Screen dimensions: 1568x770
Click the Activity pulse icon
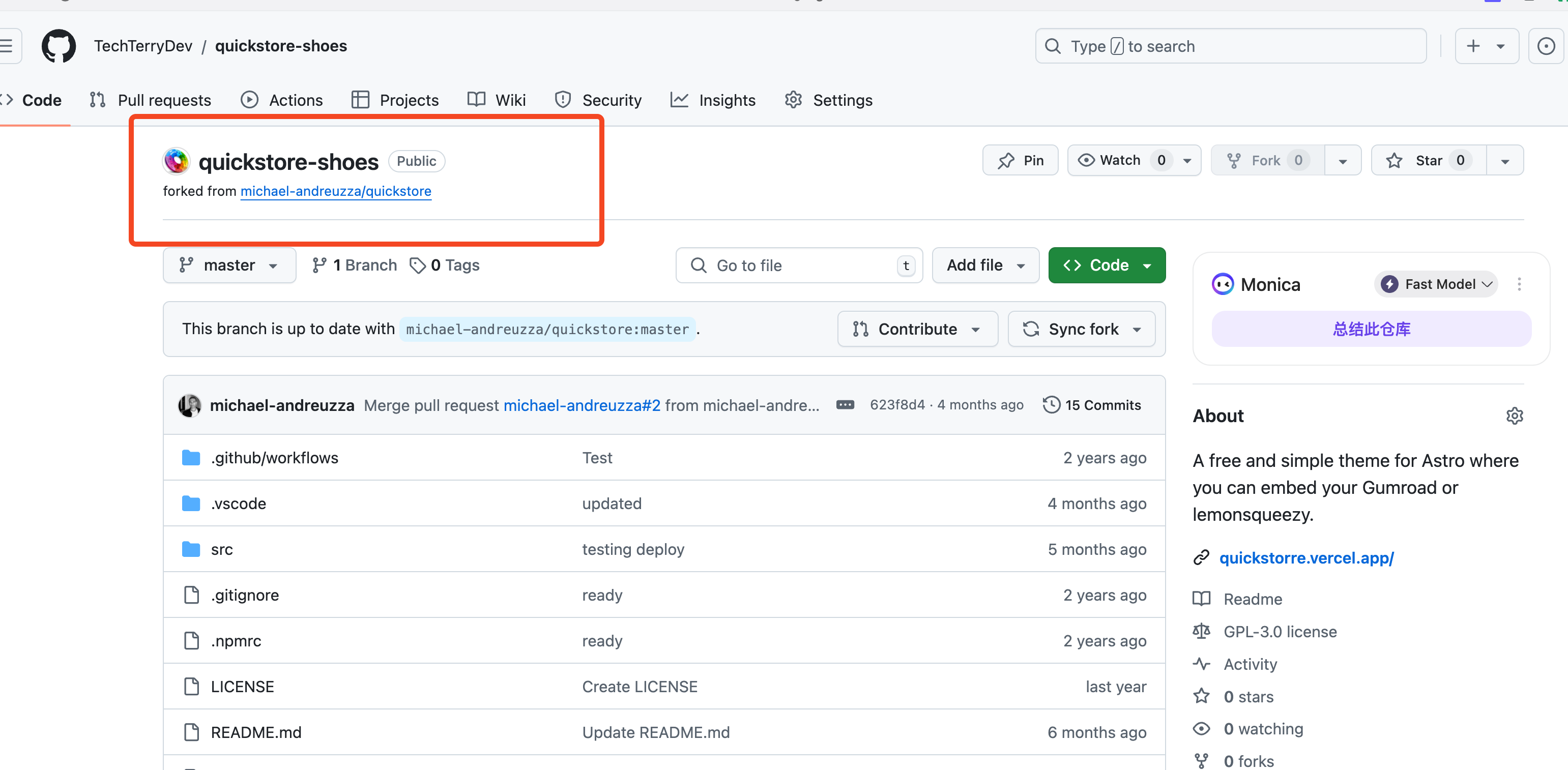point(1201,664)
